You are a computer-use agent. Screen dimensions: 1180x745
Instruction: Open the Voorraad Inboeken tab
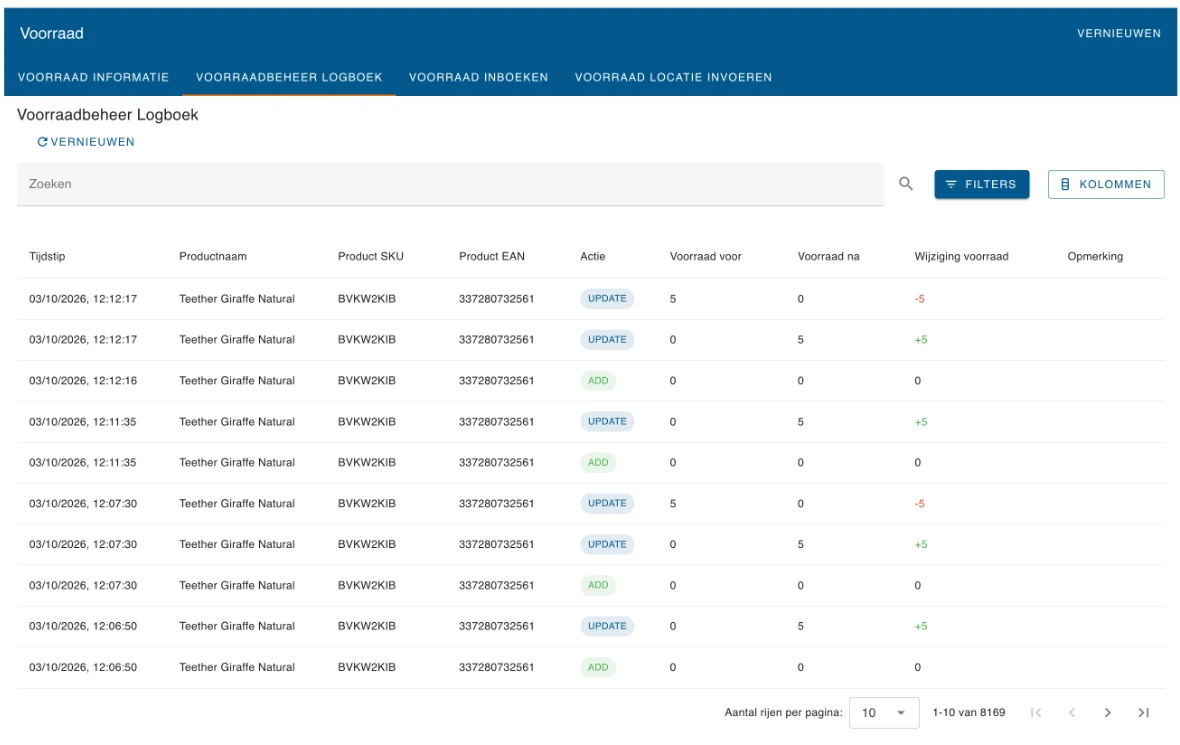(479, 78)
